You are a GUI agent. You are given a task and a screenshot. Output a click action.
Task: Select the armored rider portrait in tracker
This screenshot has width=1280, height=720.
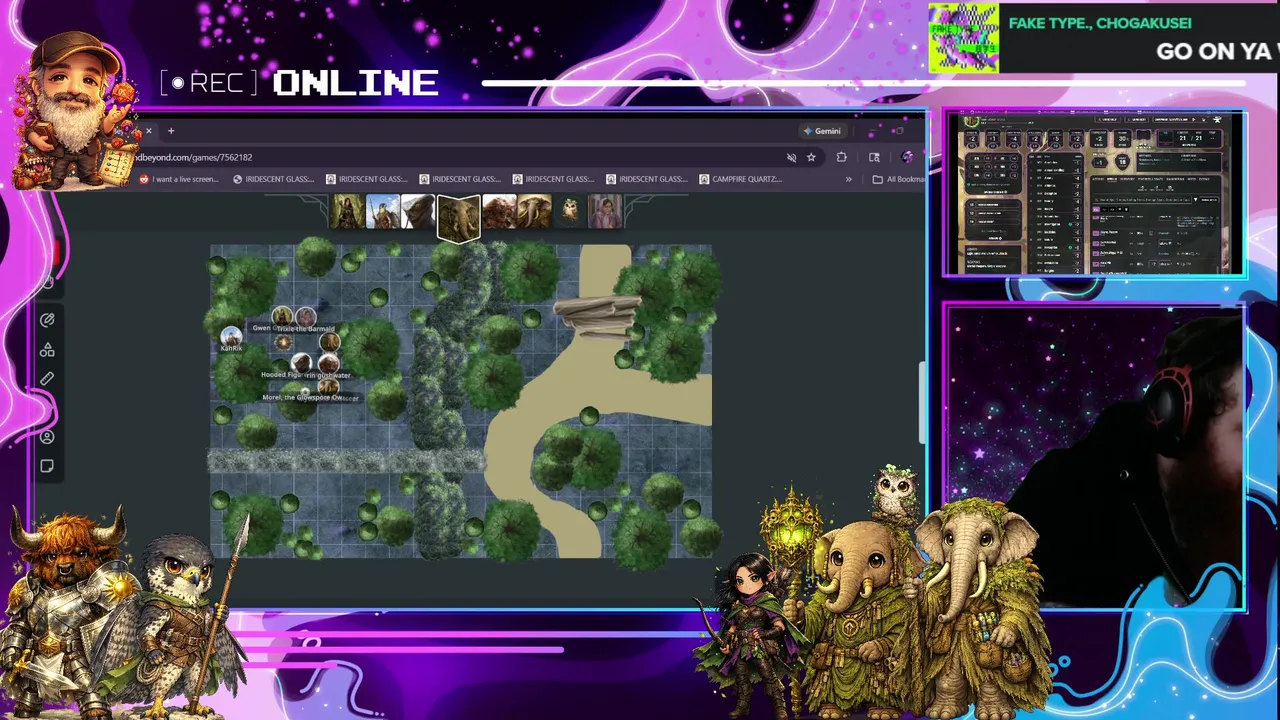383,211
